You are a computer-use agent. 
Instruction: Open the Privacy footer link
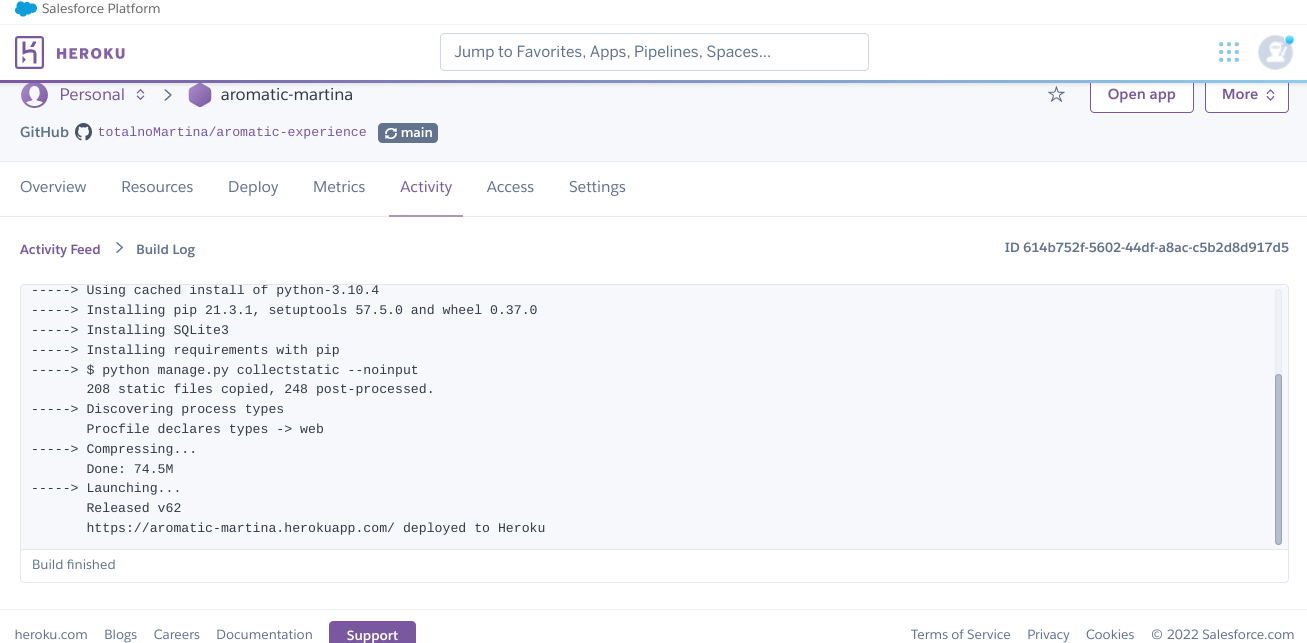pos(1048,634)
